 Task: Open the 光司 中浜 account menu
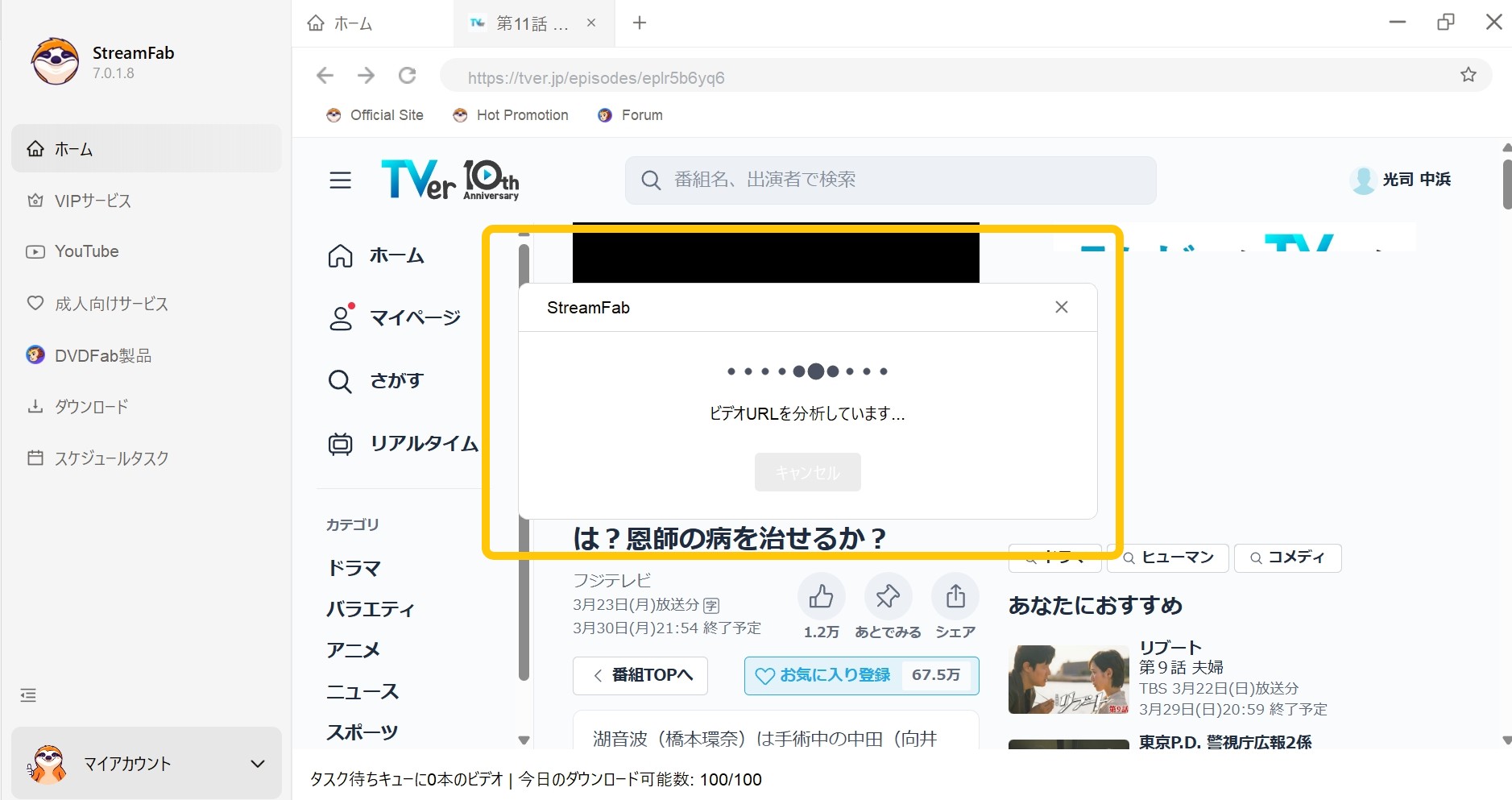pos(1402,180)
